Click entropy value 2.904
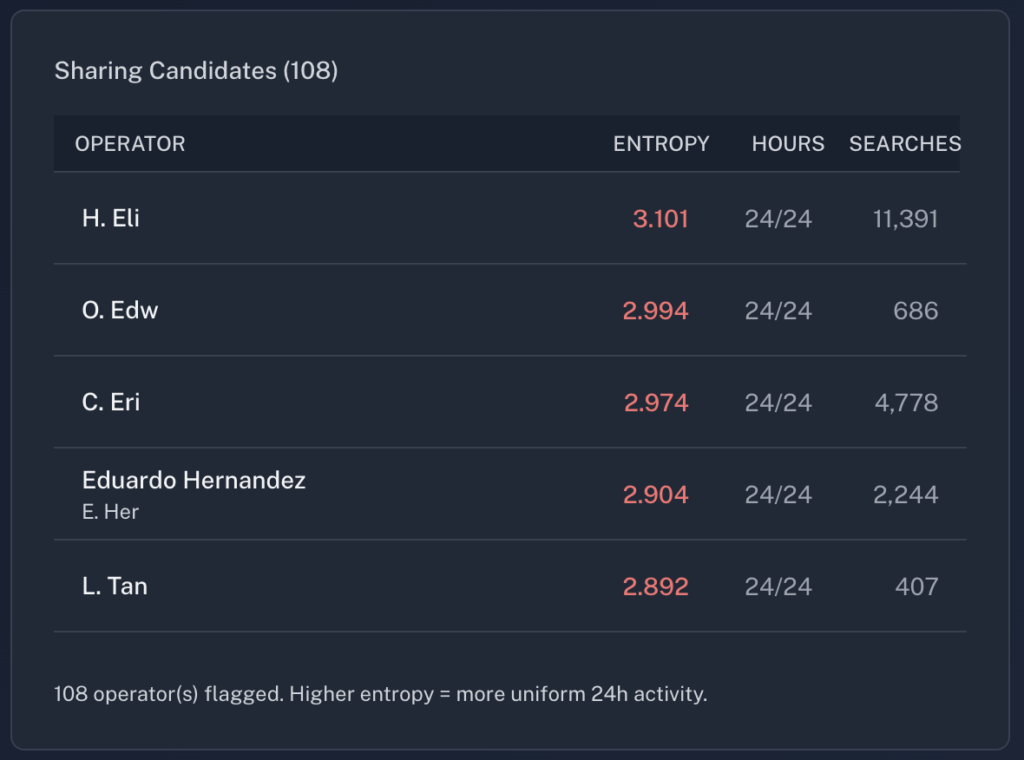Image resolution: width=1024 pixels, height=760 pixels. click(655, 494)
